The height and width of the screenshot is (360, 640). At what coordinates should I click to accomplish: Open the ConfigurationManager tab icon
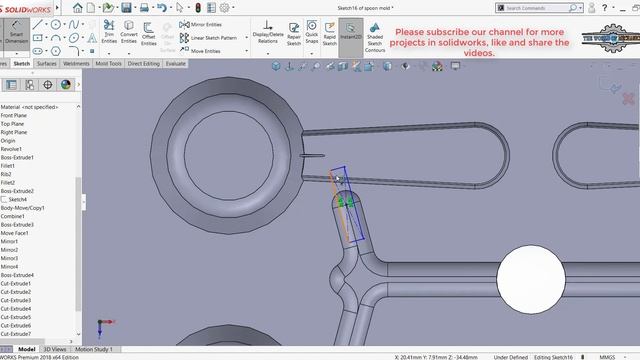click(x=30, y=85)
